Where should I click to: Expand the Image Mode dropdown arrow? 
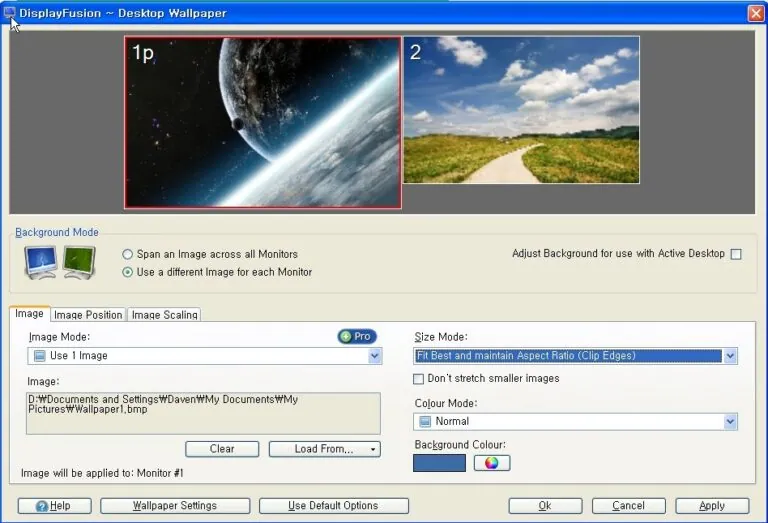point(375,356)
